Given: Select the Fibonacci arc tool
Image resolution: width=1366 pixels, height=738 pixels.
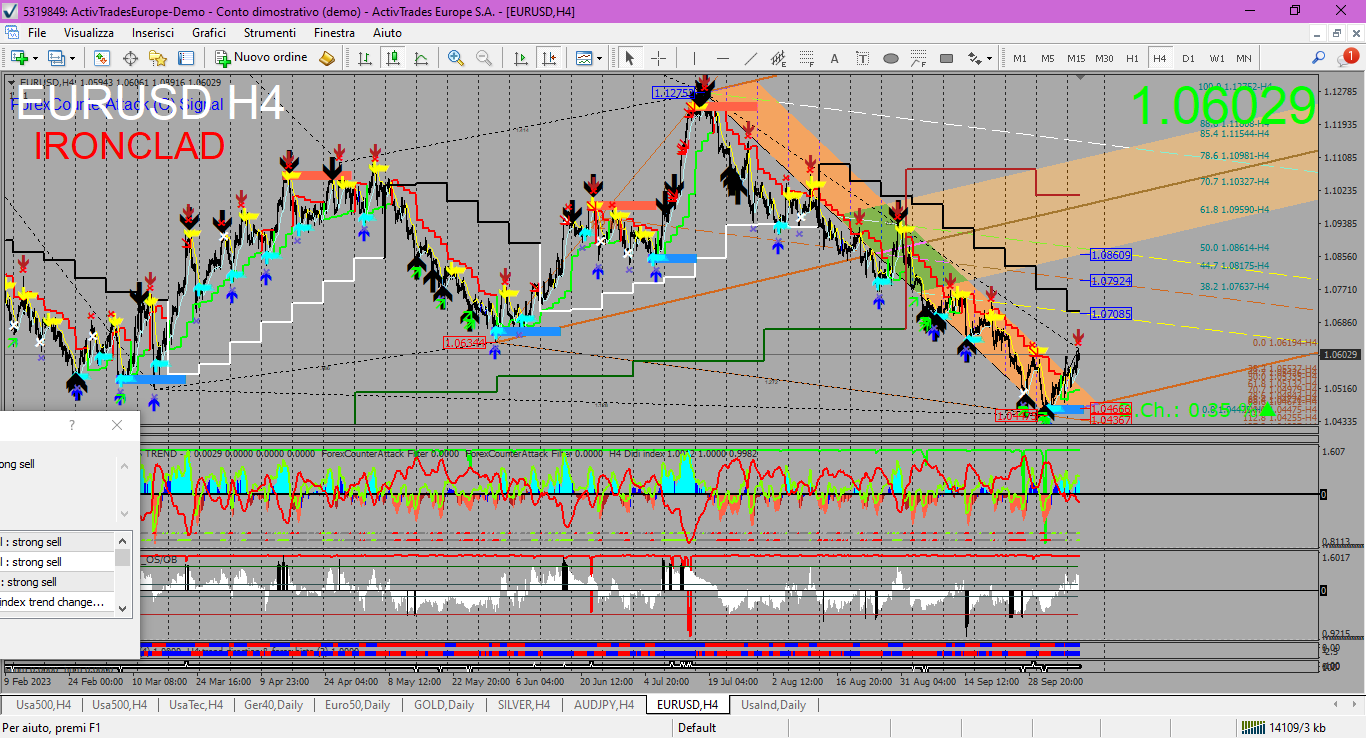Looking at the screenshot, I should [918, 58].
